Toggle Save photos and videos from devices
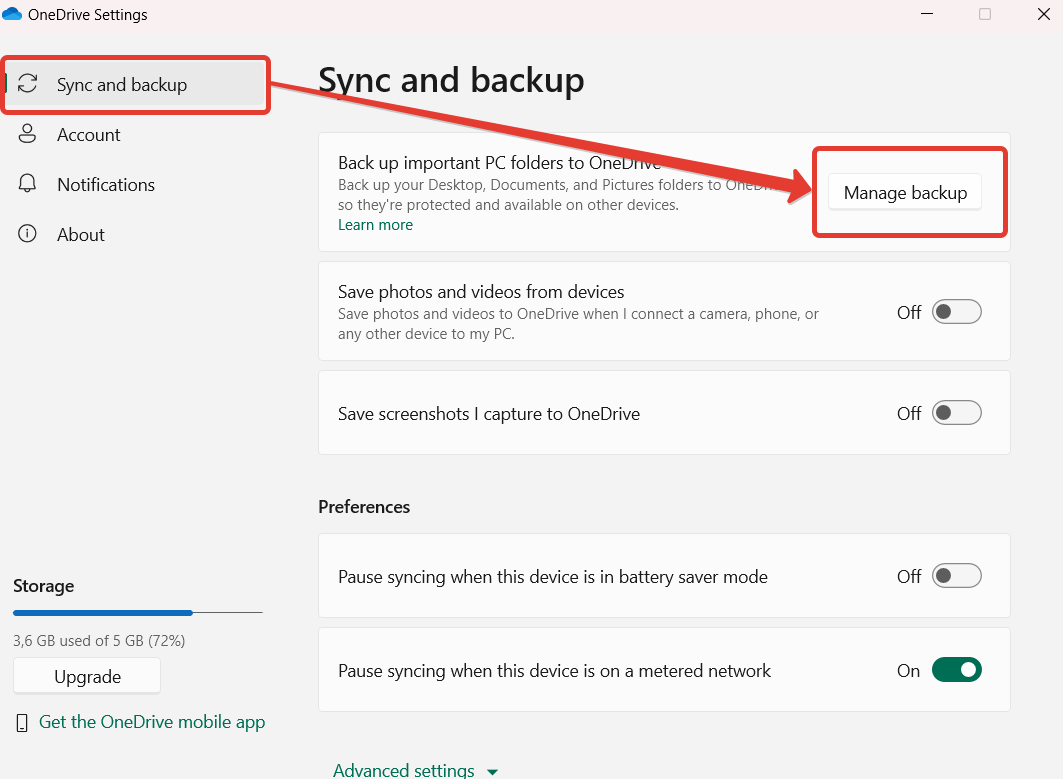1063x779 pixels. [x=956, y=312]
